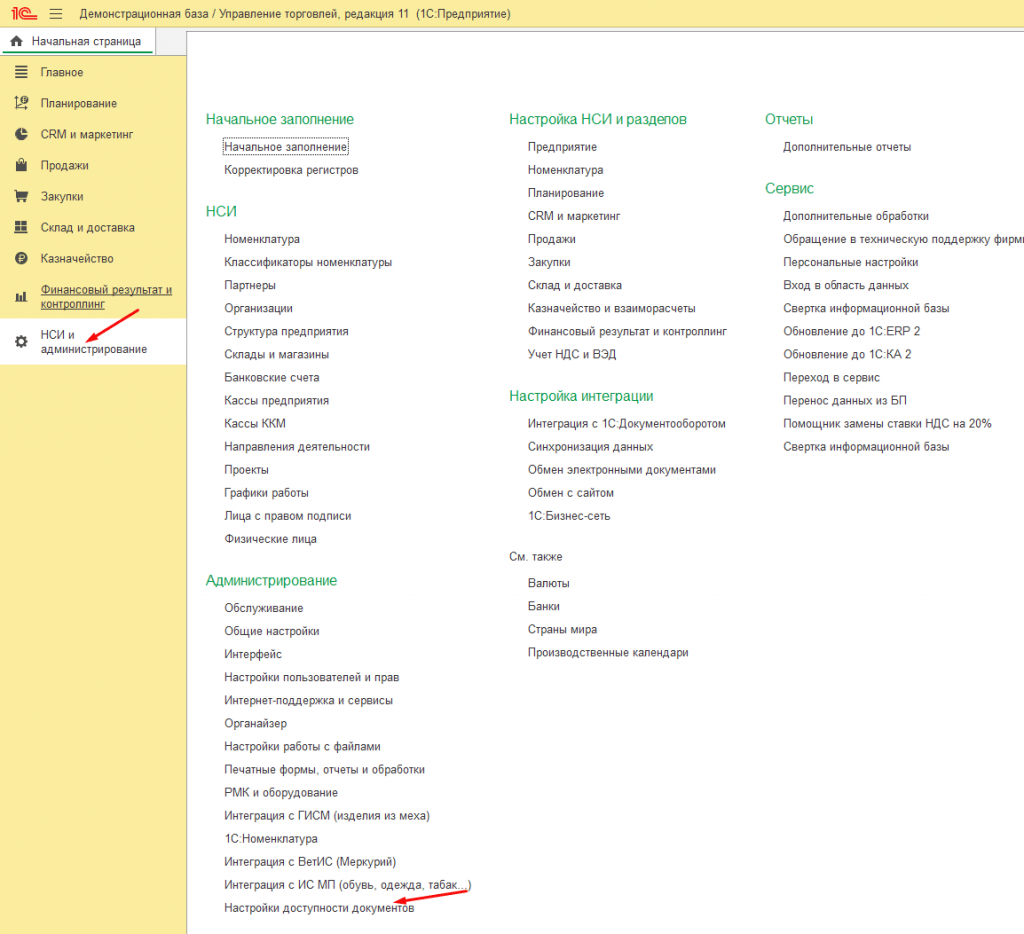Screen dimensions: 1024x934
Task: Open Закупки in the sidebar
Action: [x=62, y=197]
